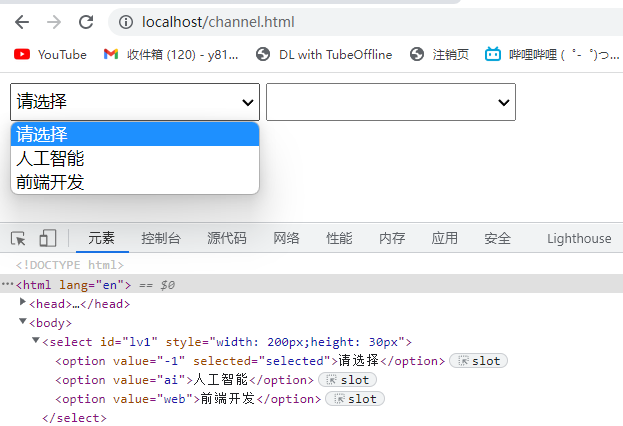Image resolution: width=623 pixels, height=426 pixels.
Task: Choose the 请选择 option in list
Action: [x=42, y=134]
